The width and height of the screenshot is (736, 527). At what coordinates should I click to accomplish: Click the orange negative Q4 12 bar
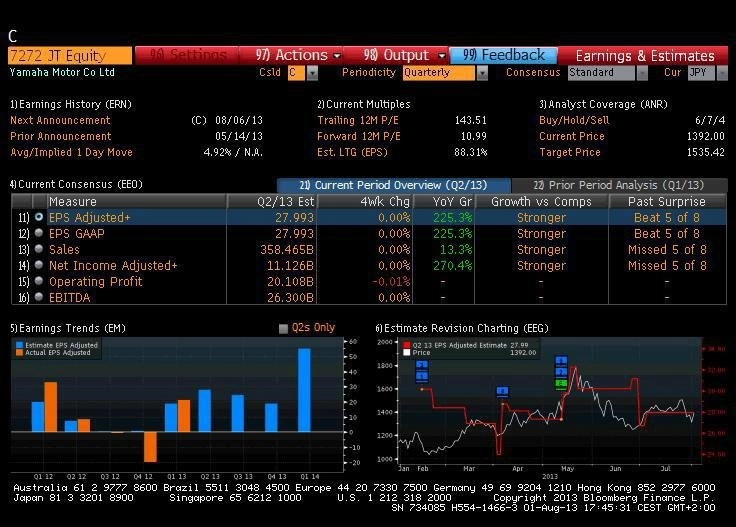coord(150,447)
